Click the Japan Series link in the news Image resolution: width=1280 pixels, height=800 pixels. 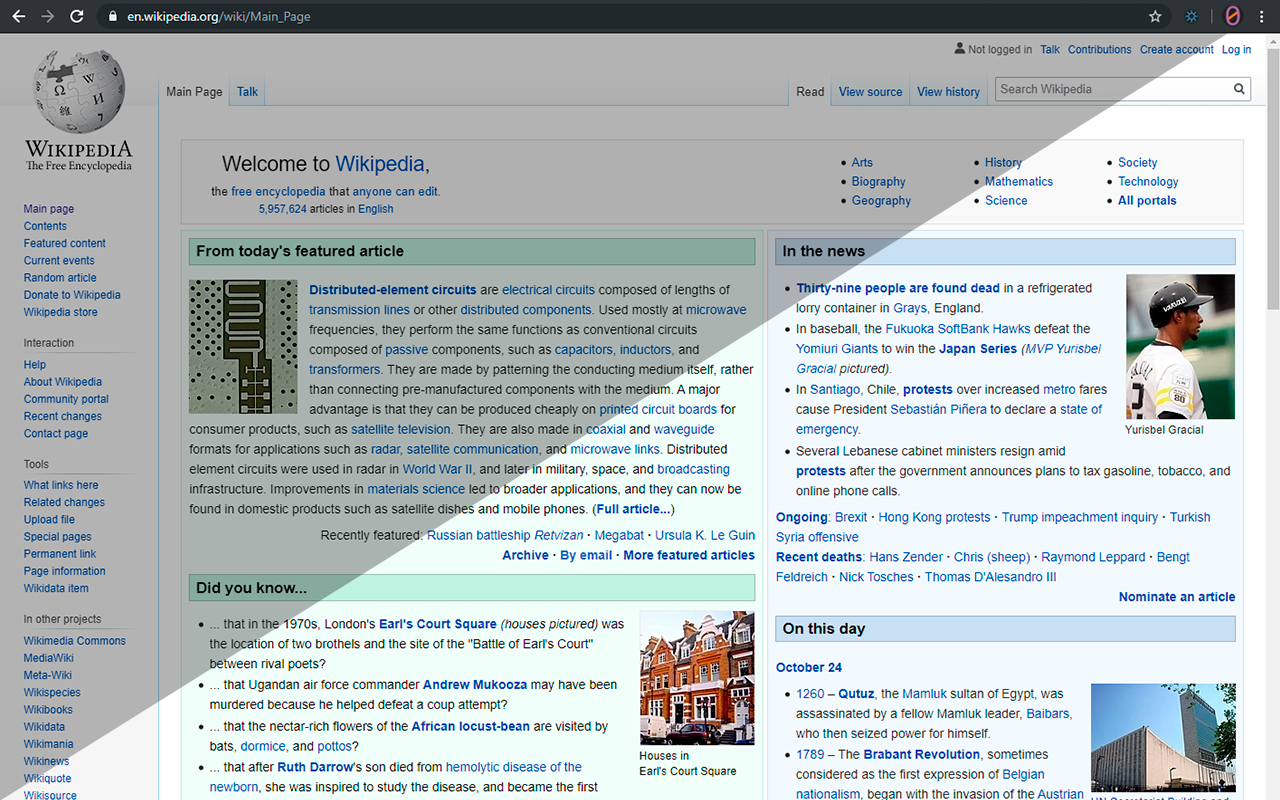(x=978, y=349)
